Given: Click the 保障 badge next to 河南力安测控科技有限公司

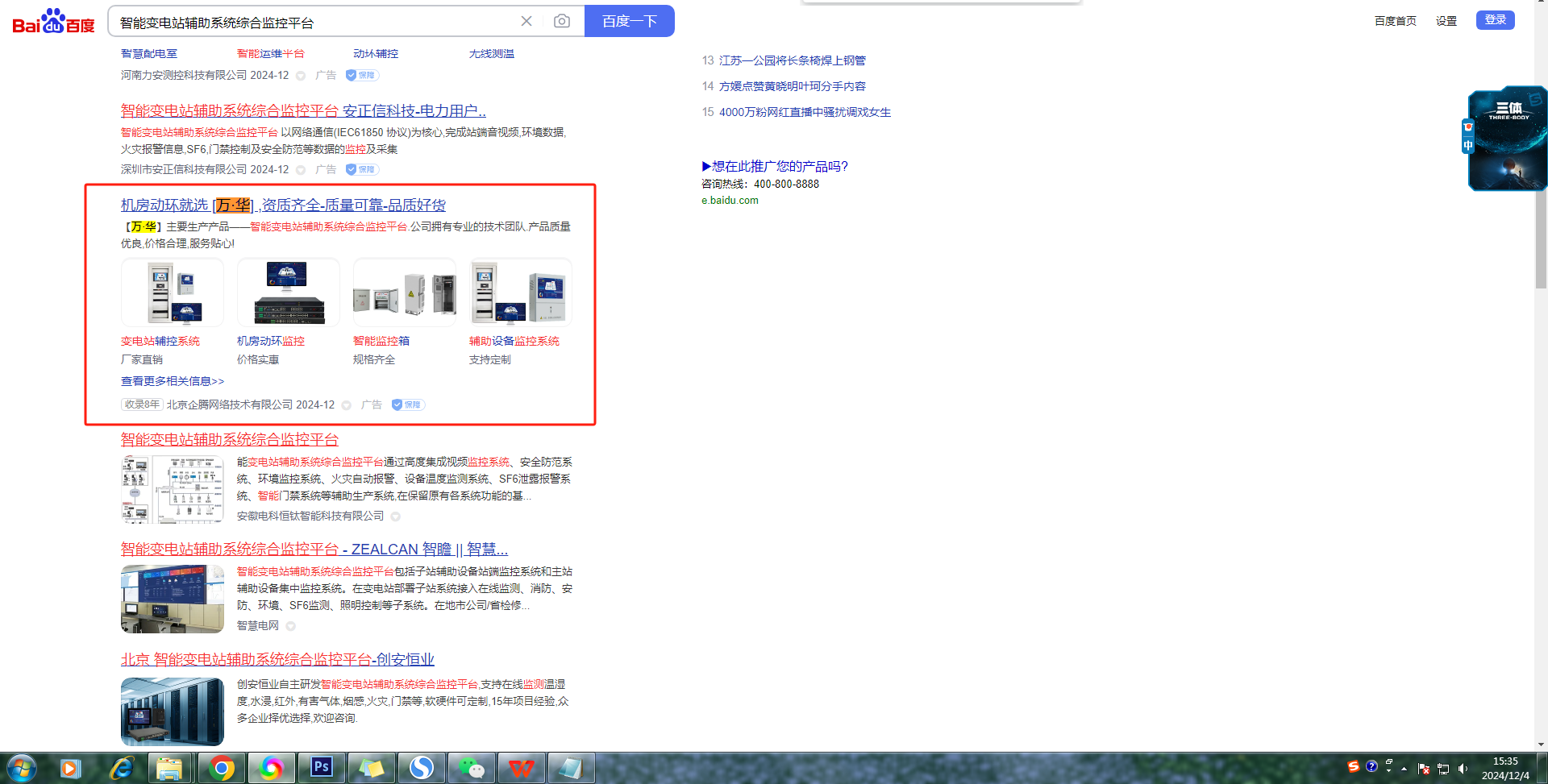Looking at the screenshot, I should tap(362, 75).
